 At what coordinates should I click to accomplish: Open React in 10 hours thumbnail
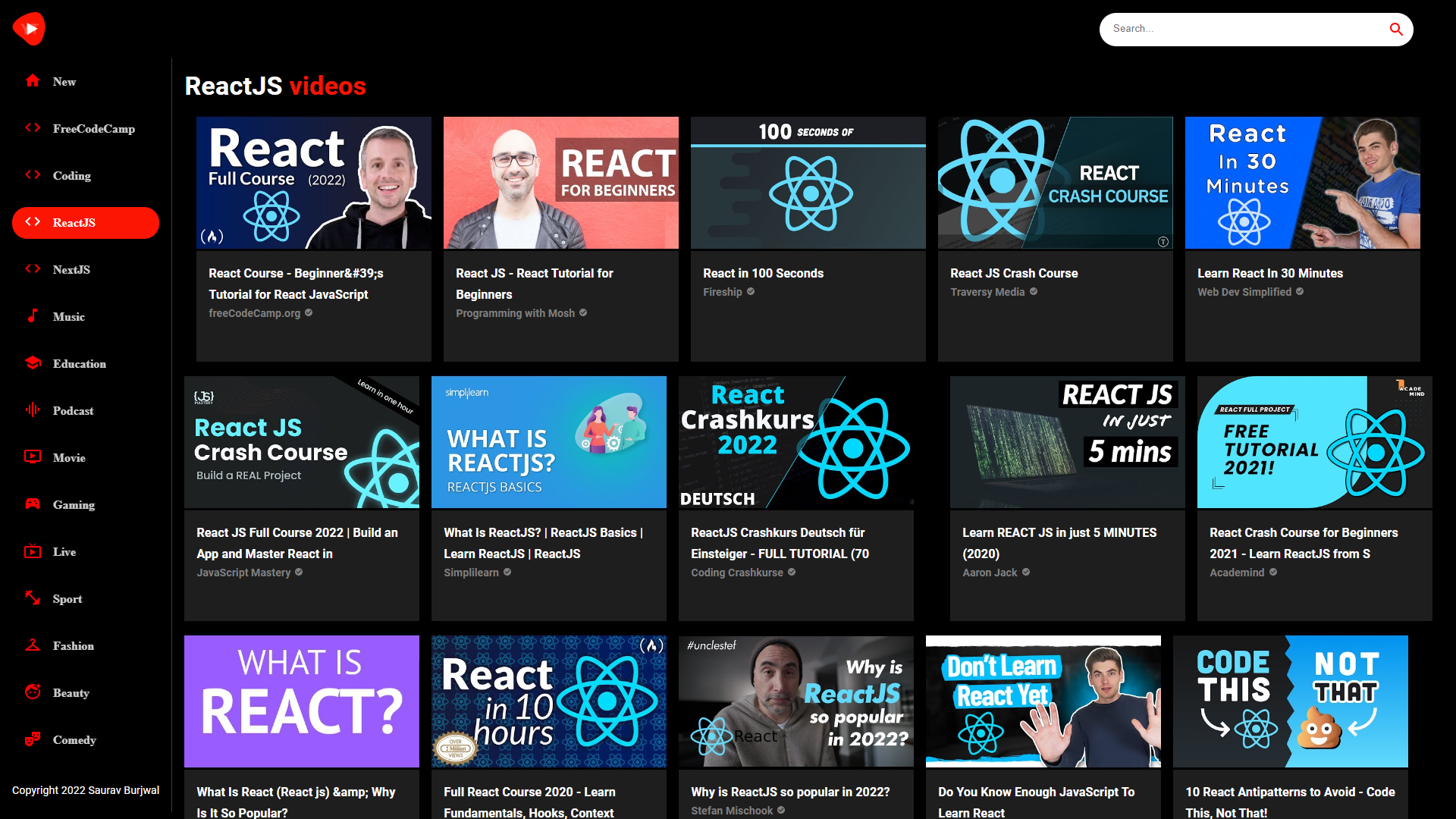click(549, 701)
